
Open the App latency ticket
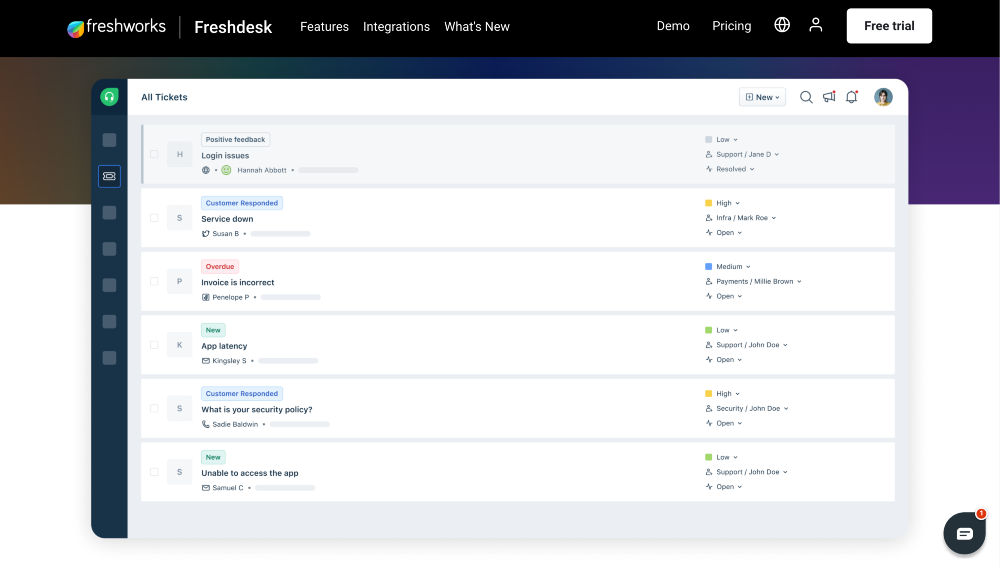pos(224,346)
